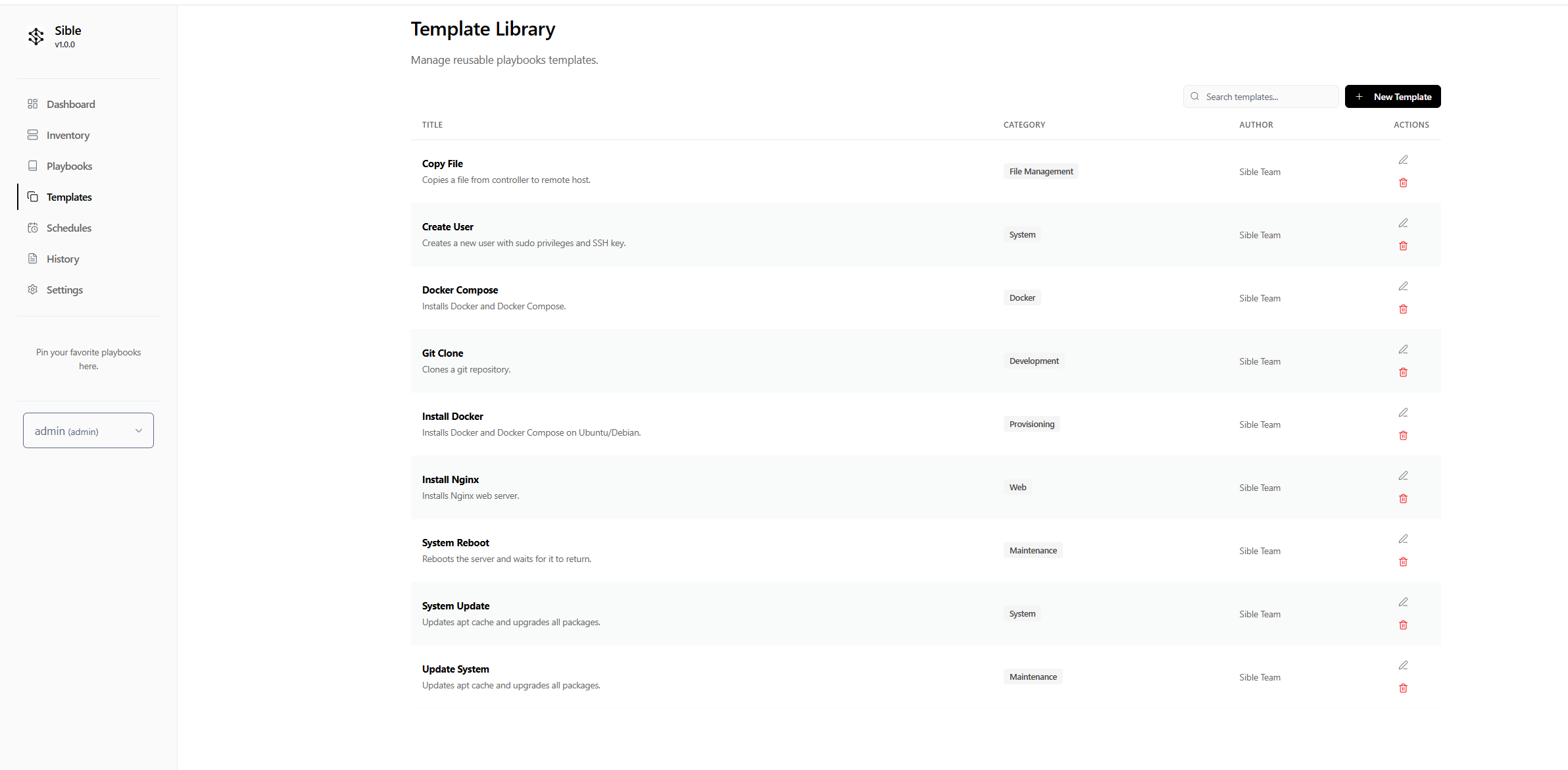Click the New Template button
The image size is (1568, 770).
click(1392, 96)
